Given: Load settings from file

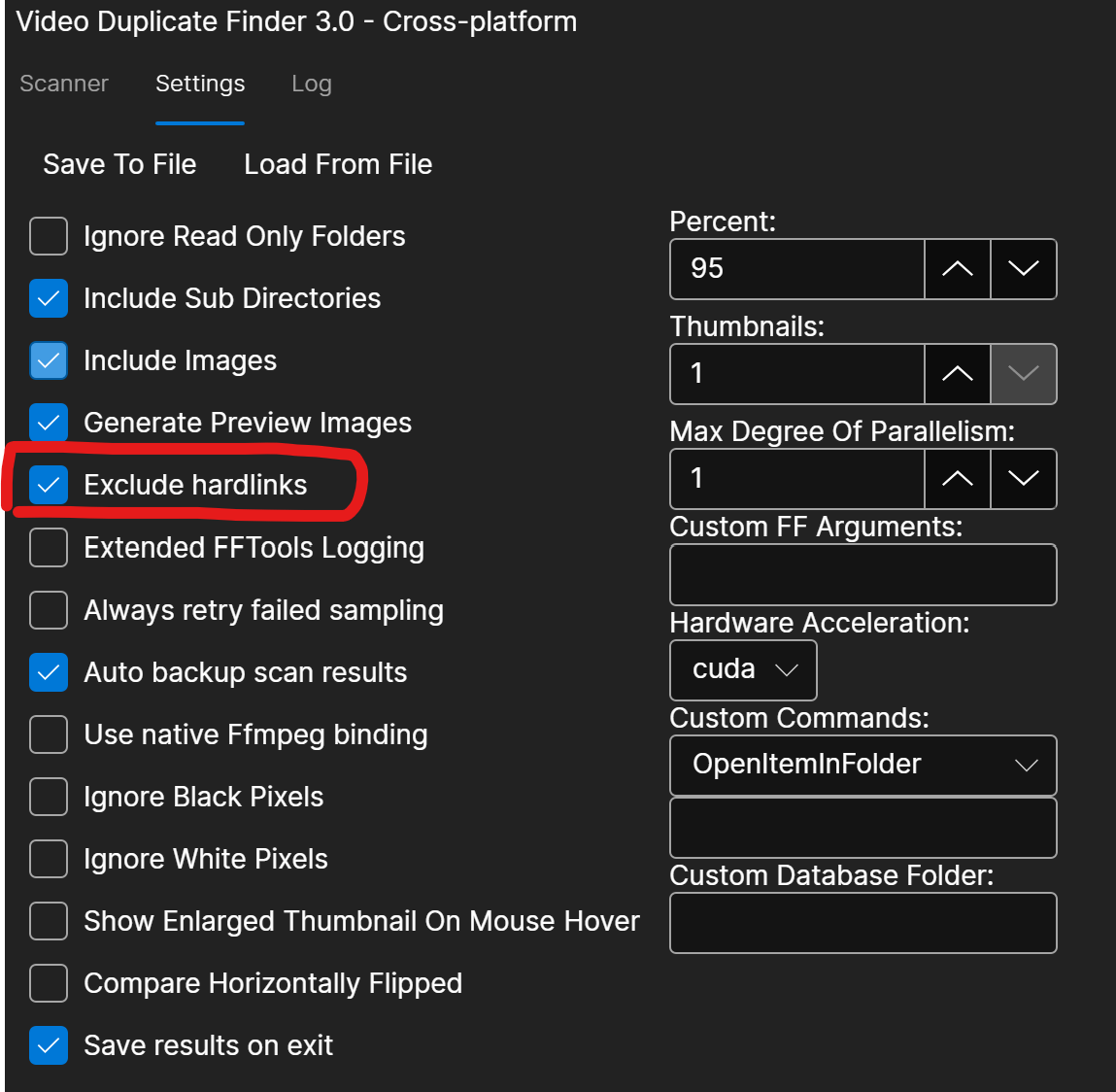Looking at the screenshot, I should point(337,164).
